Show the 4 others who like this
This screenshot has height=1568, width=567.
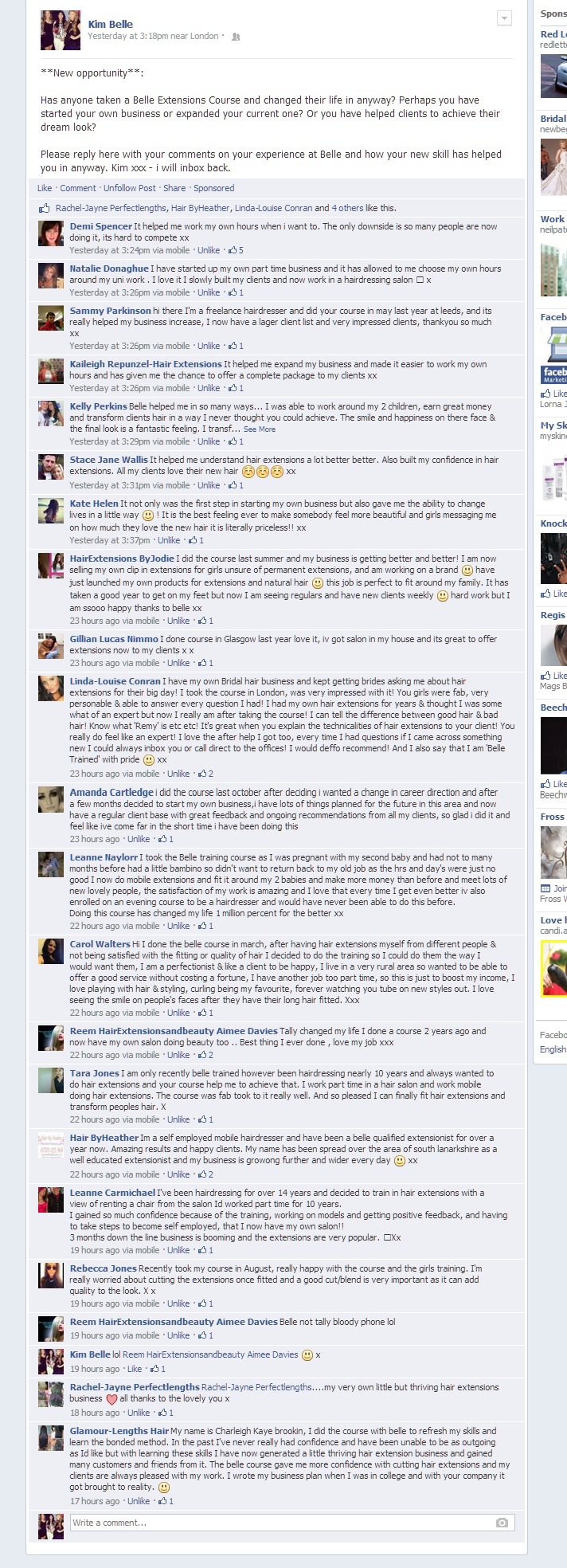click(346, 208)
